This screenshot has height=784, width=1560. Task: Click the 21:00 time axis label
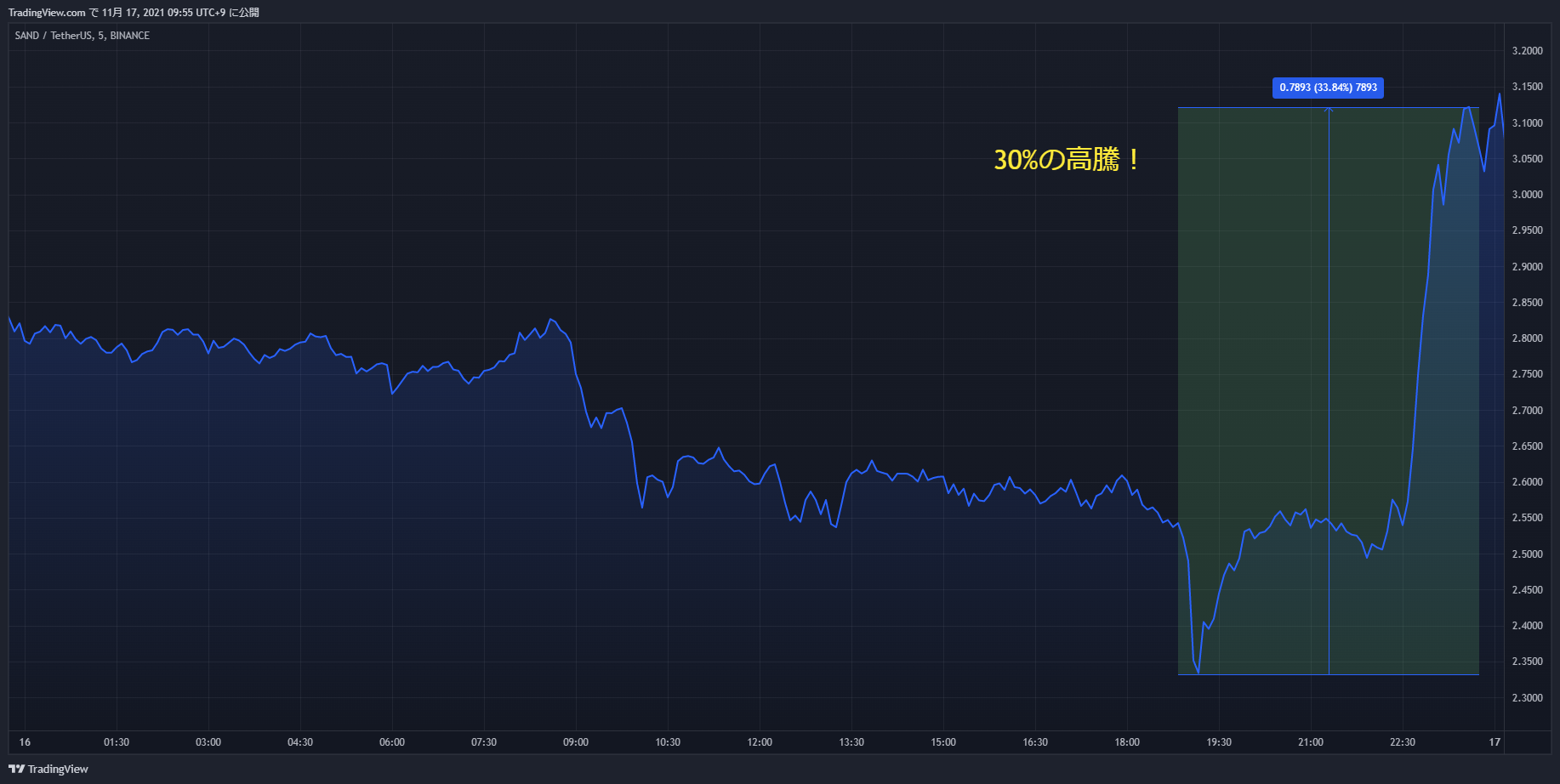1311,742
